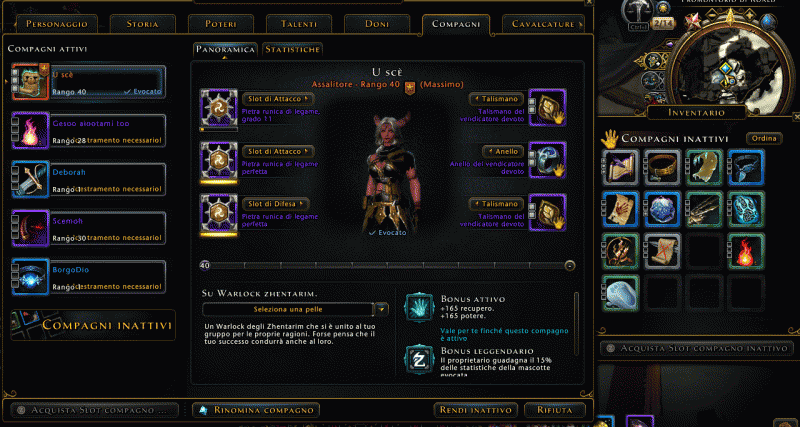Click the first Slot di Attacco runestone icon
Screen dimensions: 800x427
coord(218,108)
